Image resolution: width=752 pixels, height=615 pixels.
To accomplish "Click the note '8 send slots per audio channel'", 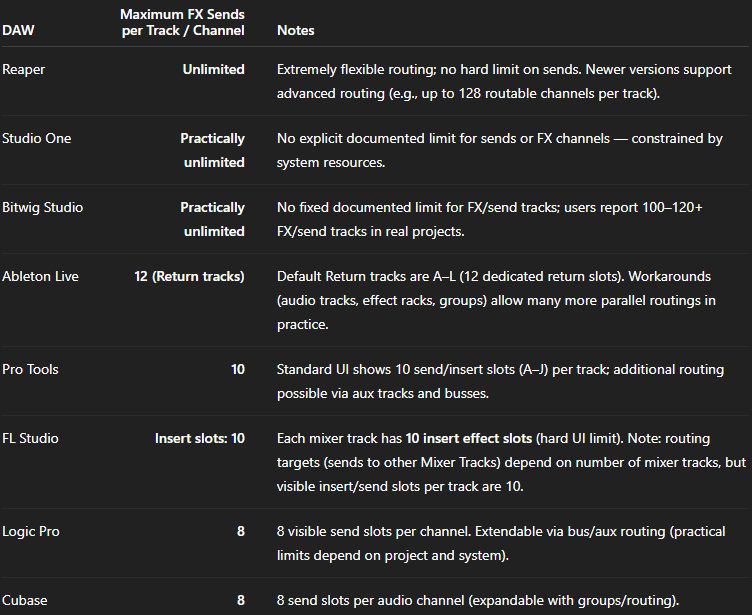I will click(x=478, y=601).
